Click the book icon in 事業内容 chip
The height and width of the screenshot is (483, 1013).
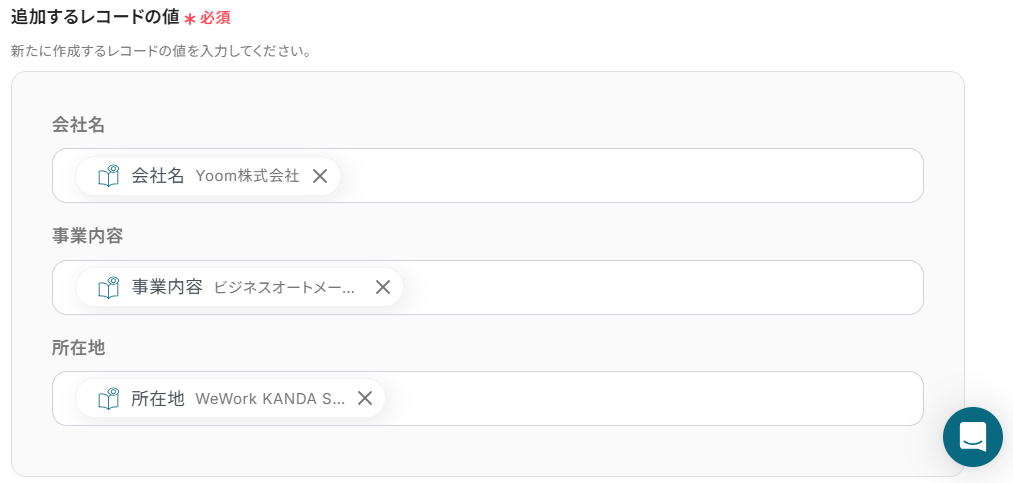[x=108, y=287]
